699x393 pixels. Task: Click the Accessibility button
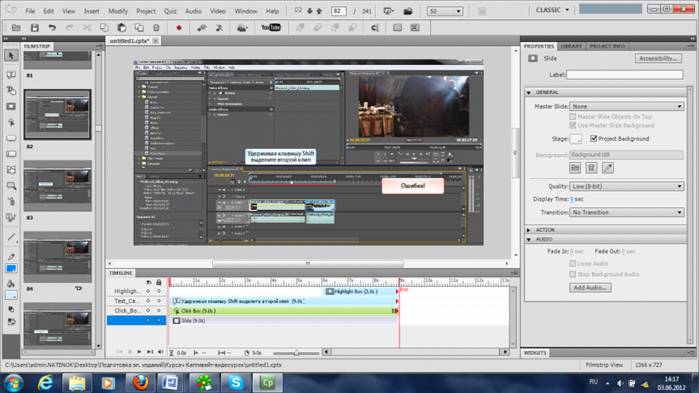click(x=658, y=58)
